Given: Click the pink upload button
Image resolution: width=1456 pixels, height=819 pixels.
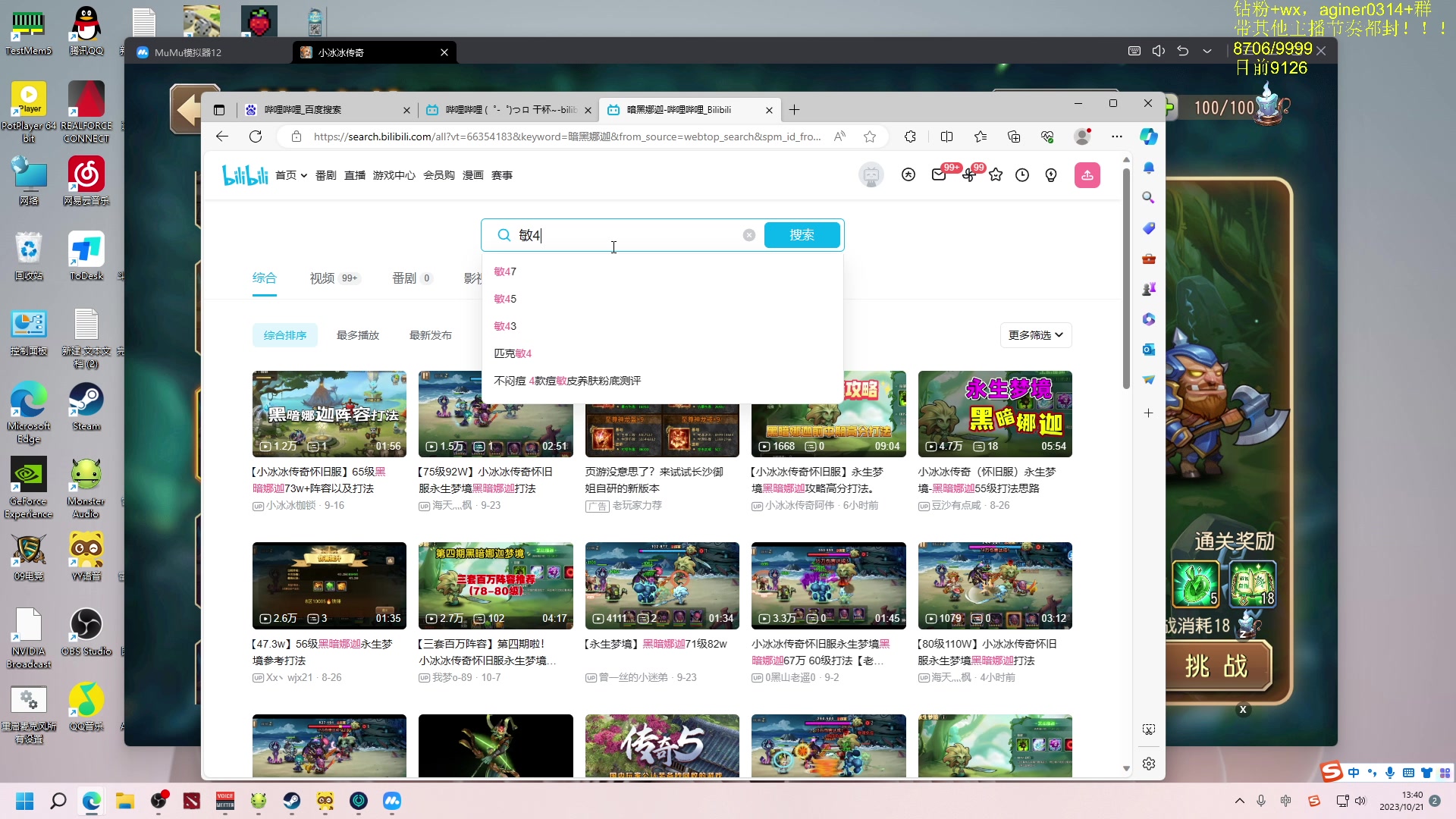Looking at the screenshot, I should tap(1087, 175).
